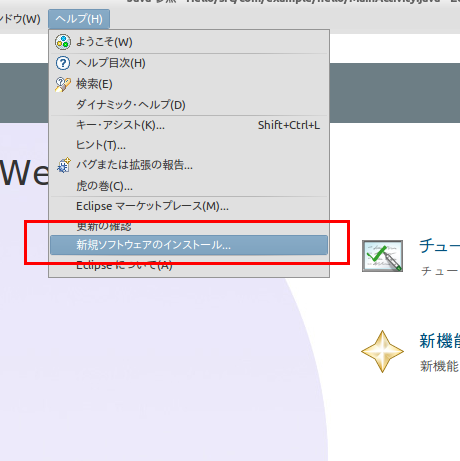460x461 pixels.
Task: Select Eclipse について(A) entry
Action: tap(189, 266)
